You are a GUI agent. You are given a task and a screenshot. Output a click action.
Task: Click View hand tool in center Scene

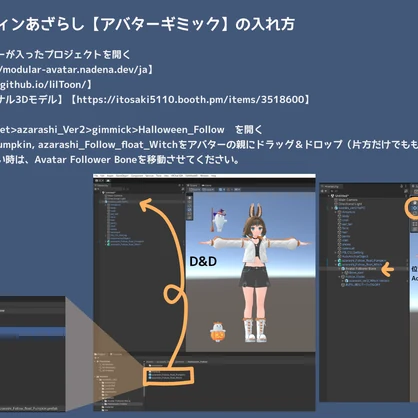190,198
